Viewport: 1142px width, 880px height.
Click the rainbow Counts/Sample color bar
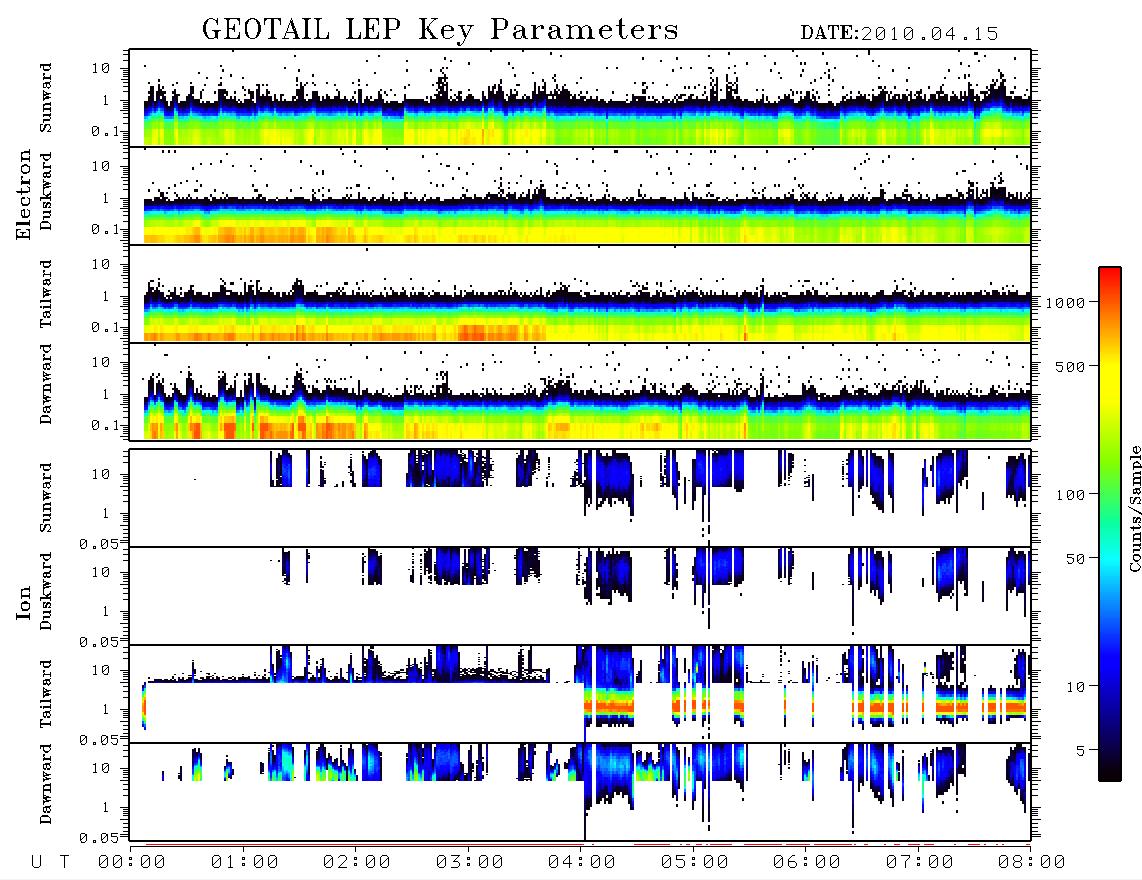tap(1110, 524)
